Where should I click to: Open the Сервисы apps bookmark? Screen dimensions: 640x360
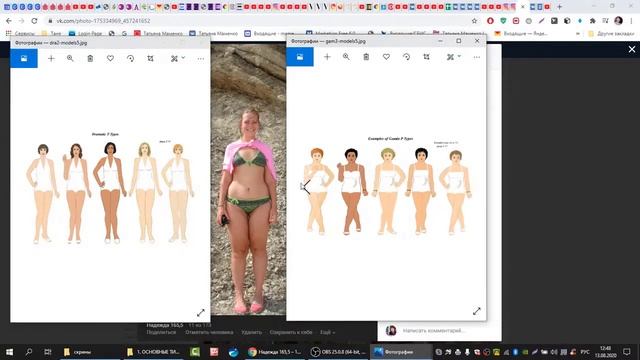pyautogui.click(x=20, y=33)
